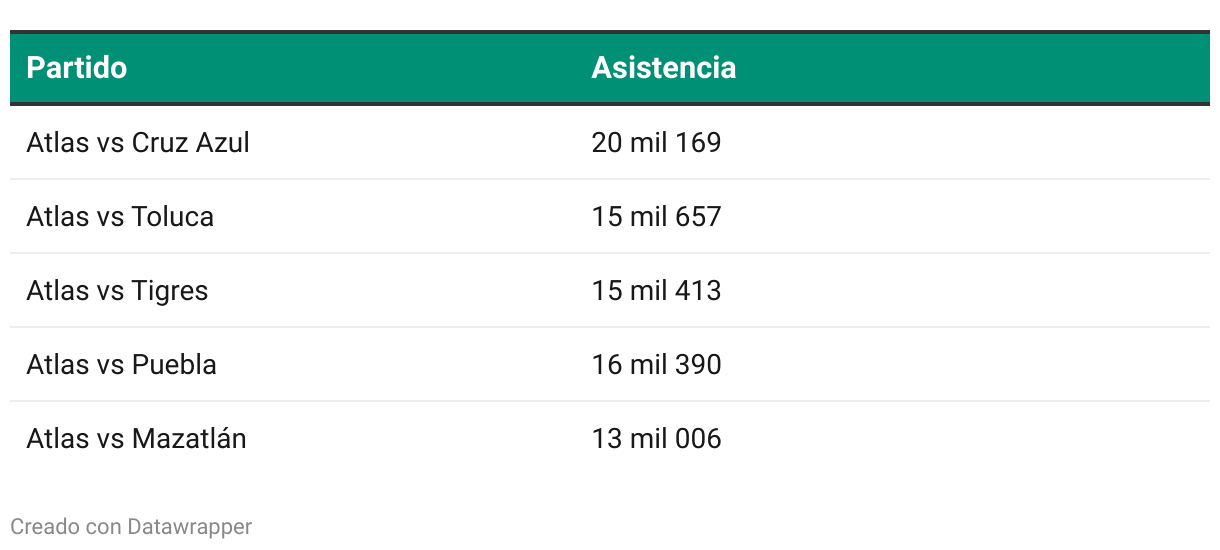The image size is (1220, 550).
Task: Click the 16 mil 390 attendance value
Action: click(x=656, y=365)
